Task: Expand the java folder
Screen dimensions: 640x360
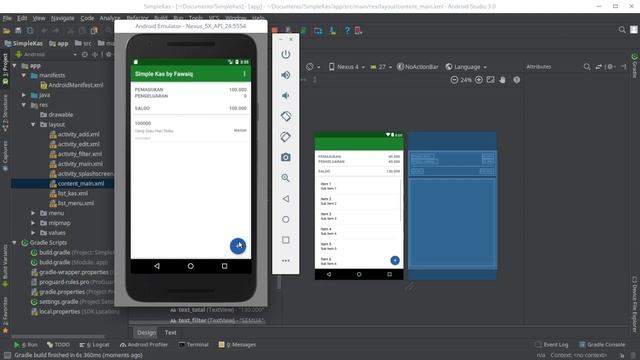Action: pyautogui.click(x=24, y=95)
